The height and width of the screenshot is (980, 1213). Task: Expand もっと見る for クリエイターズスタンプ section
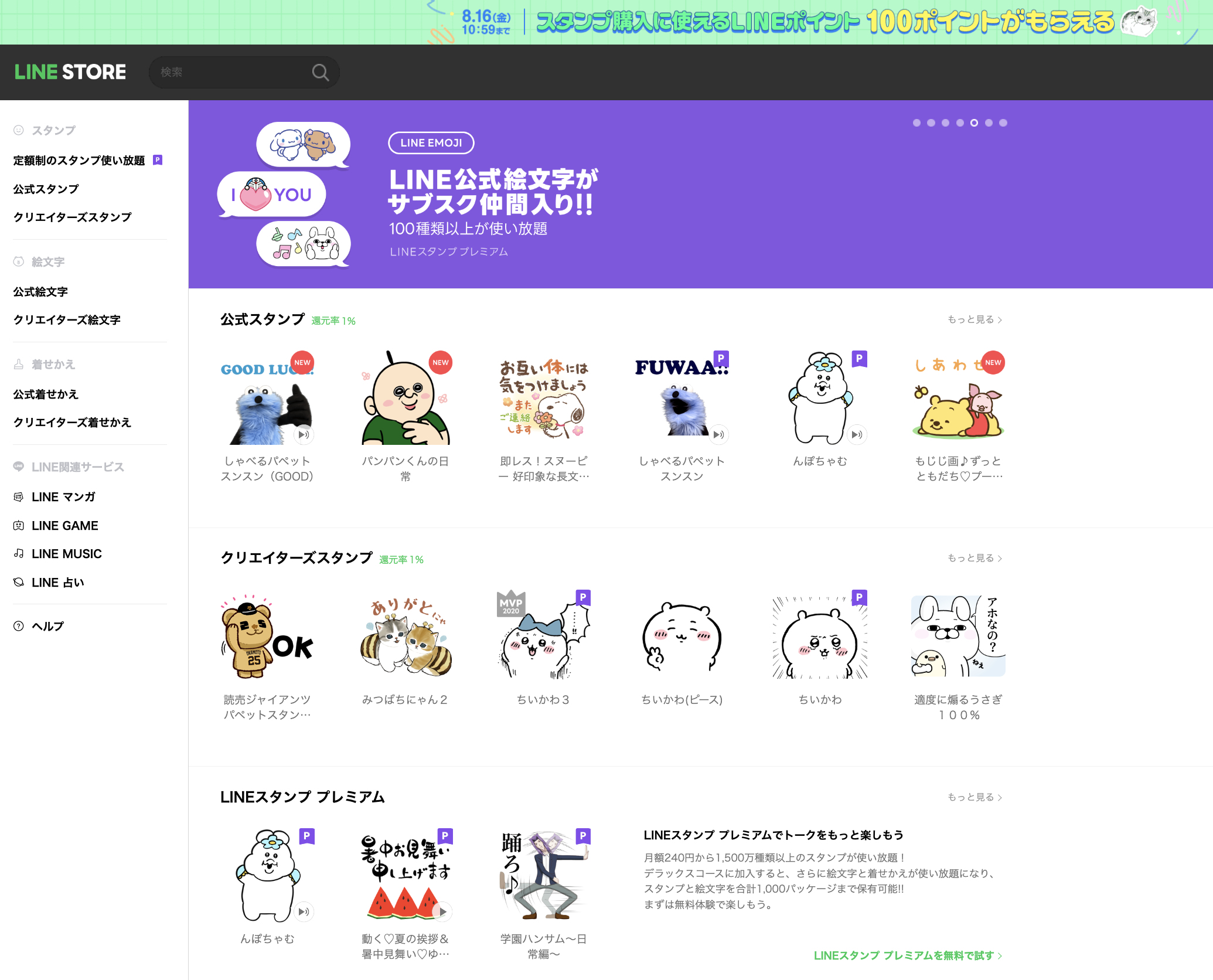[975, 558]
